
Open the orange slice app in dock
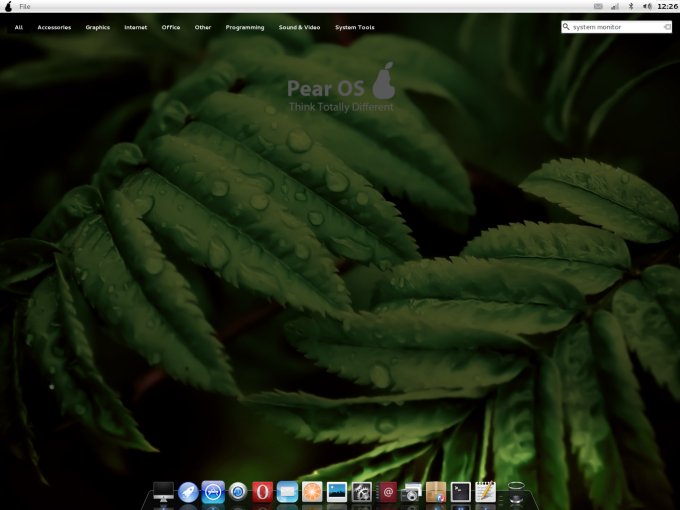pos(312,492)
